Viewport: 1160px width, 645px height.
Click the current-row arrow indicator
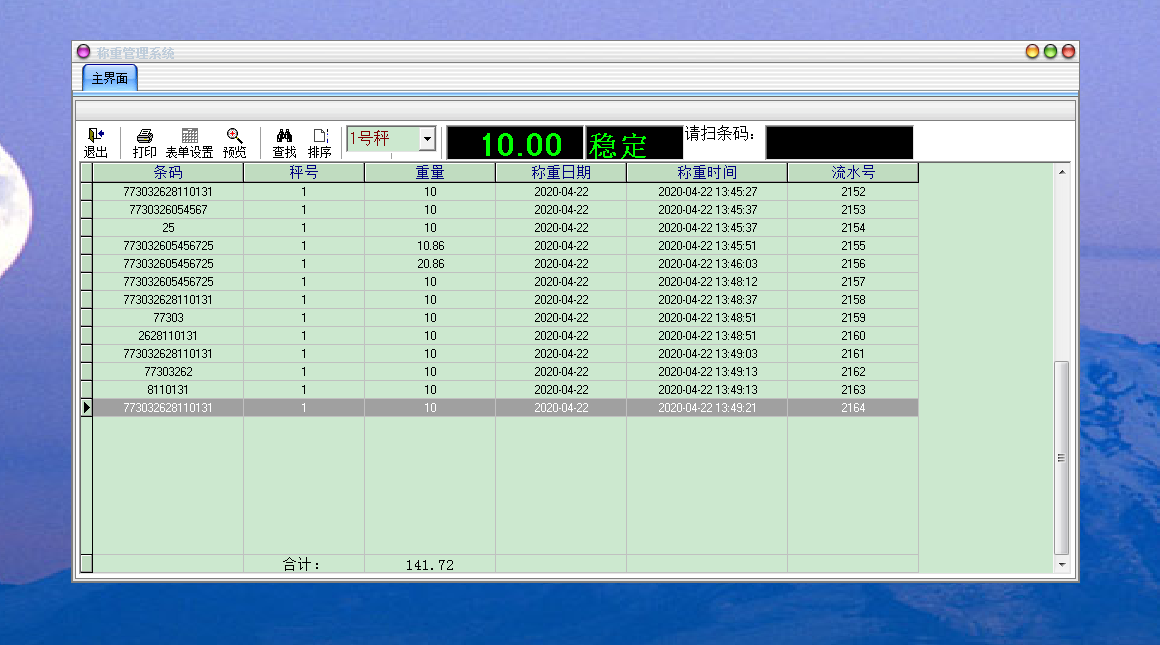point(87,408)
